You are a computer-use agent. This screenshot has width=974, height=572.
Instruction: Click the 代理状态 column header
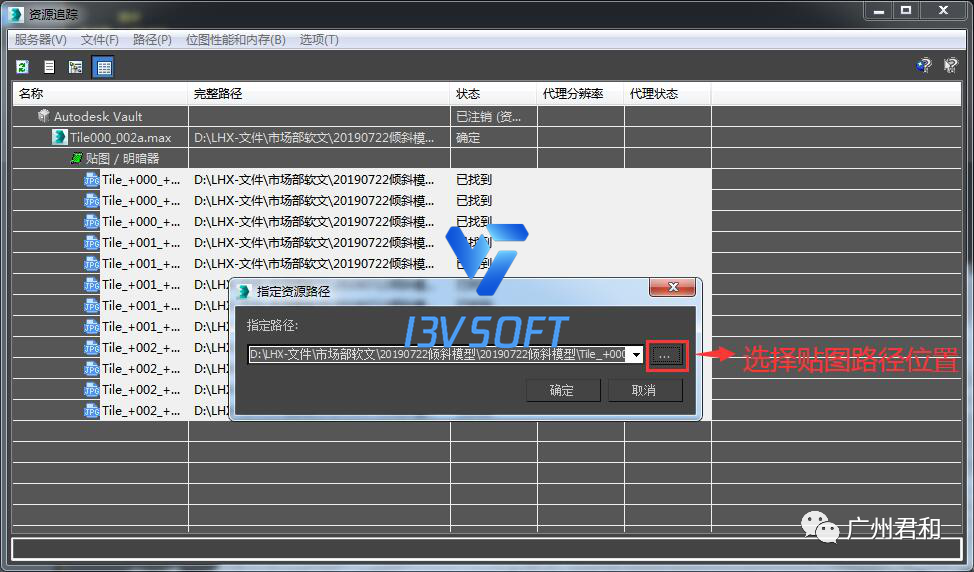click(x=667, y=94)
